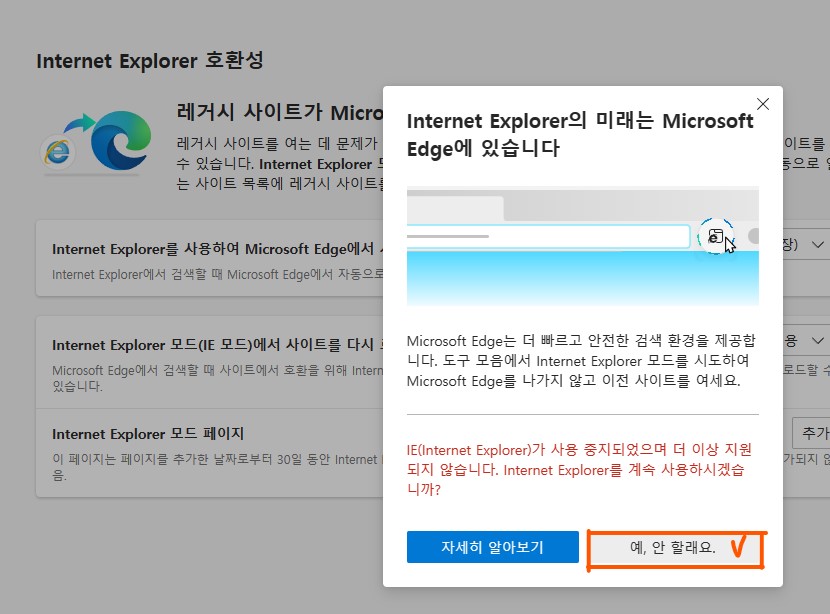Click the red IE discontinued warning text
Screen dimensions: 830x614
(x=579, y=469)
